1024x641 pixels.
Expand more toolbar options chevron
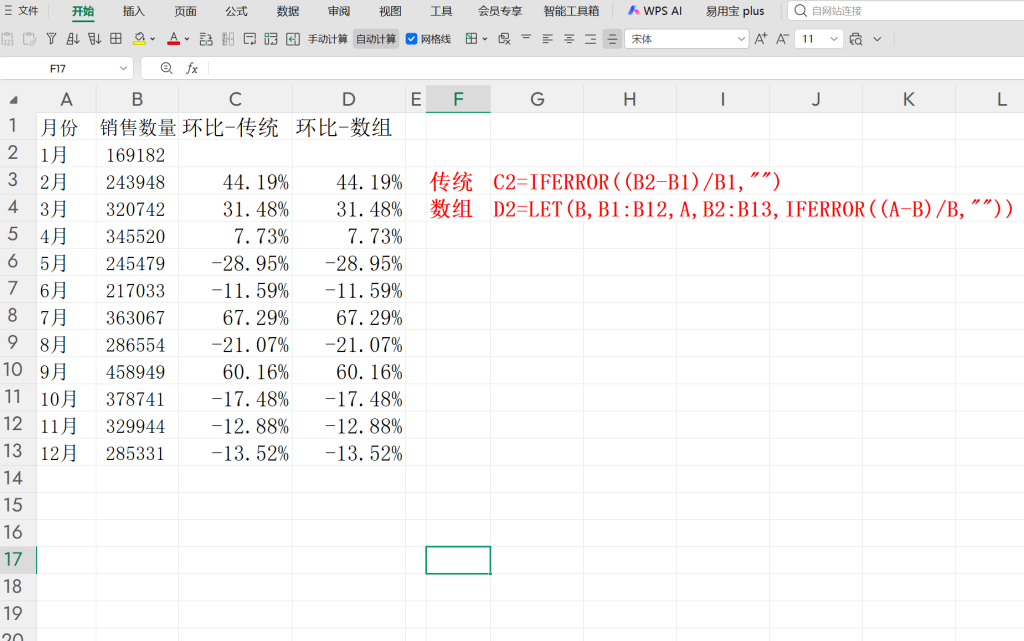(877, 39)
